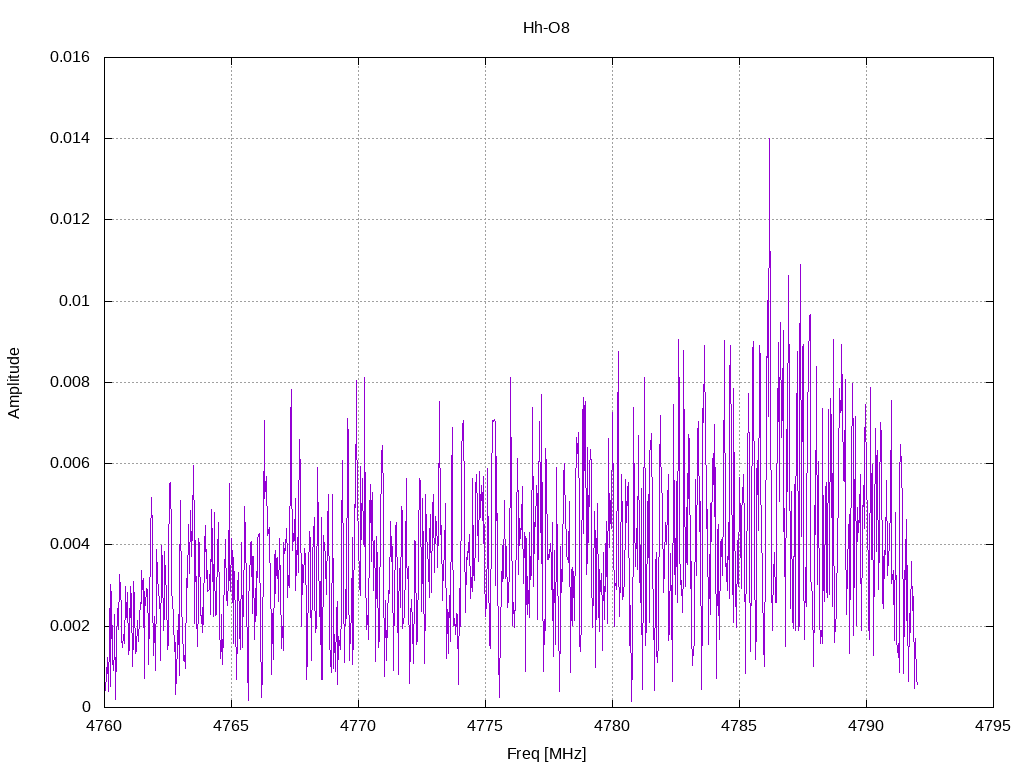Click y-axis tick label 0.014
Viewport: 1024px width, 768px height.
[x=70, y=138]
